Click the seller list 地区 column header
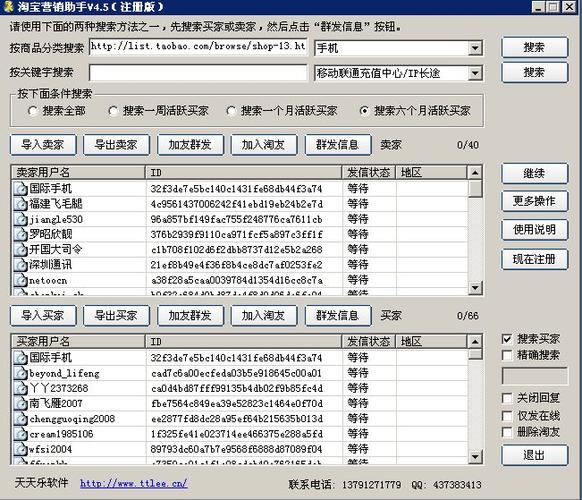 (x=431, y=172)
